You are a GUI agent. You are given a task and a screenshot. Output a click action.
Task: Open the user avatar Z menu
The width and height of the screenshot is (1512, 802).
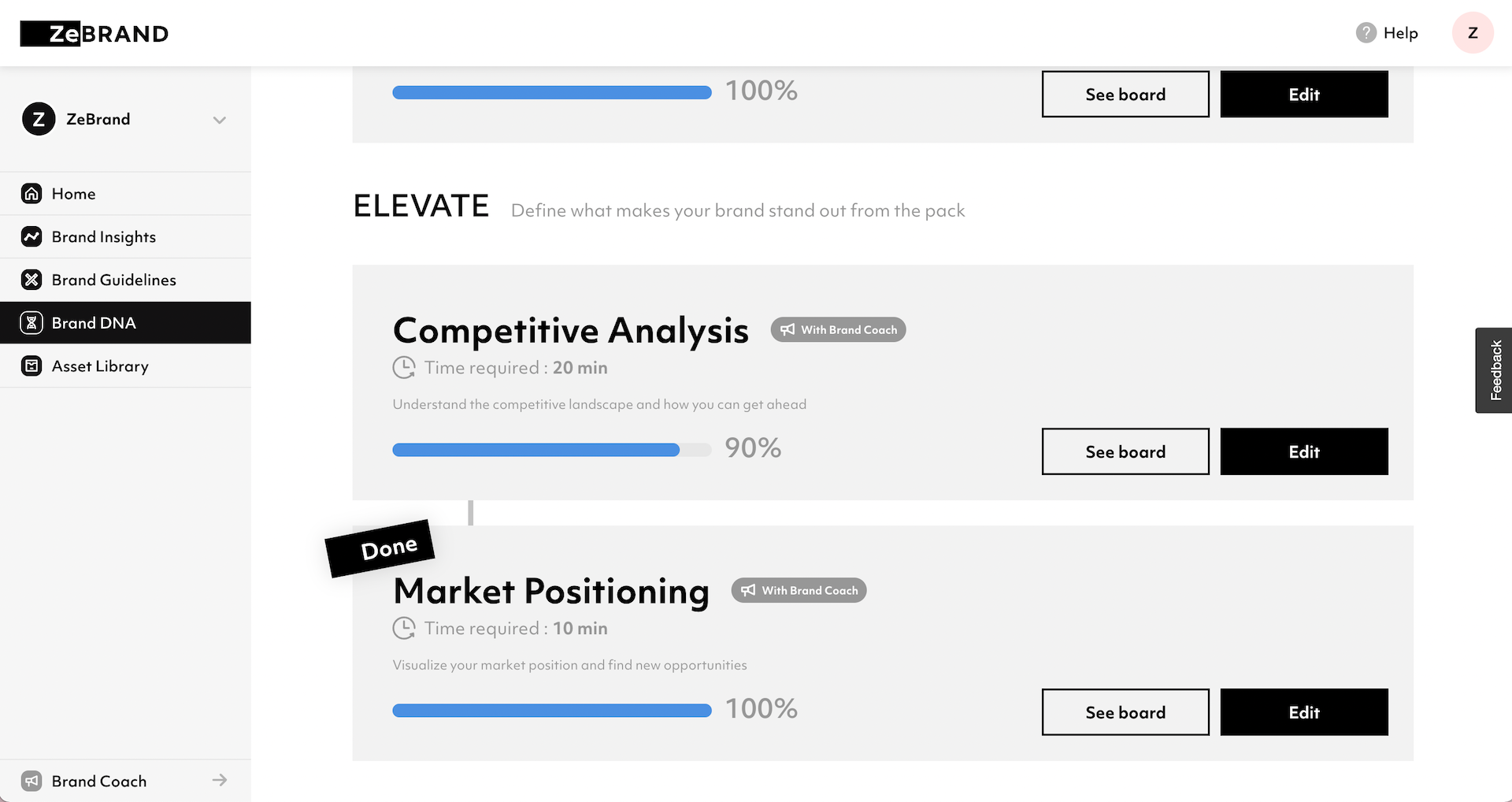(x=1472, y=33)
